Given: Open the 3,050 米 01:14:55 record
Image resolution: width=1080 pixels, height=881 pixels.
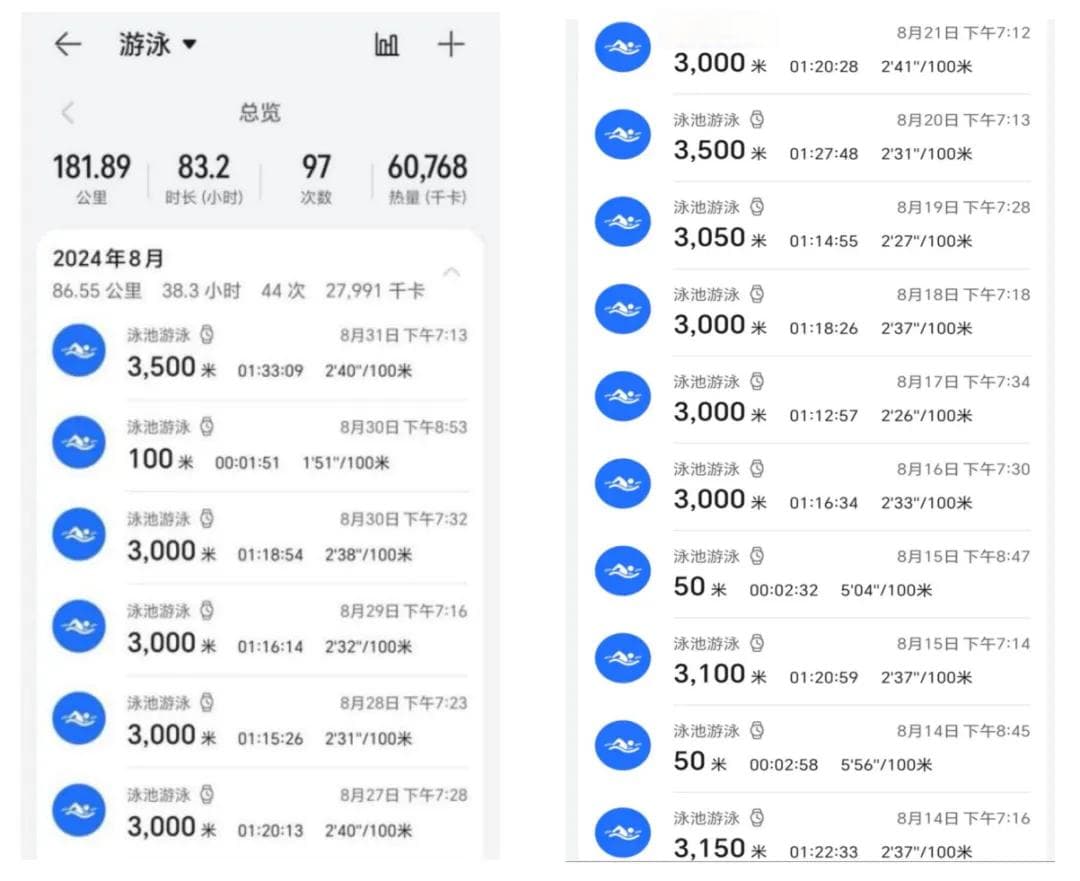Looking at the screenshot, I should pos(813,225).
